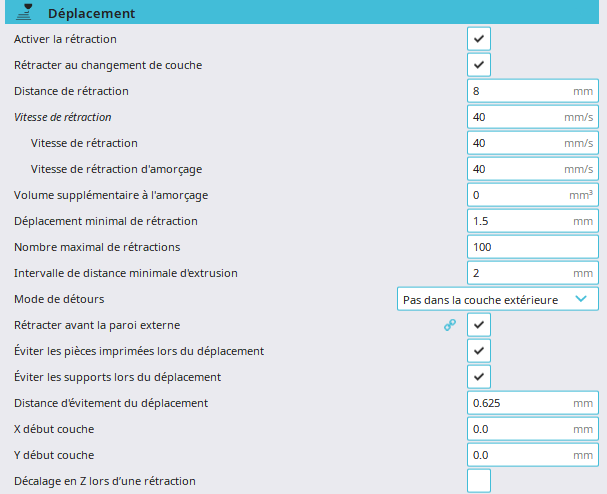Click the Déplacement minimal de rétraction field
The width and height of the screenshot is (607, 494).
[x=533, y=221]
